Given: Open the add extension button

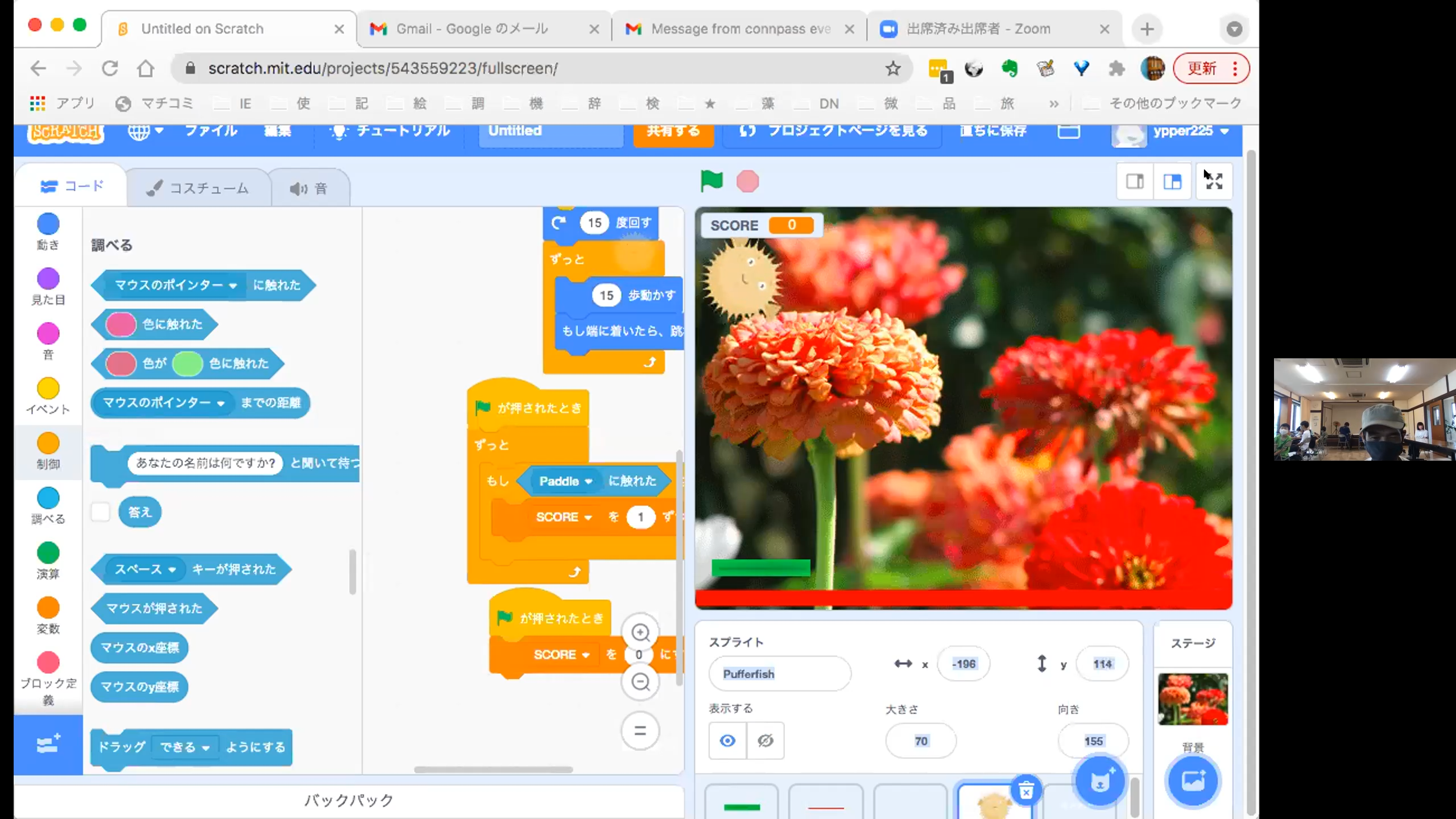Looking at the screenshot, I should coord(48,744).
